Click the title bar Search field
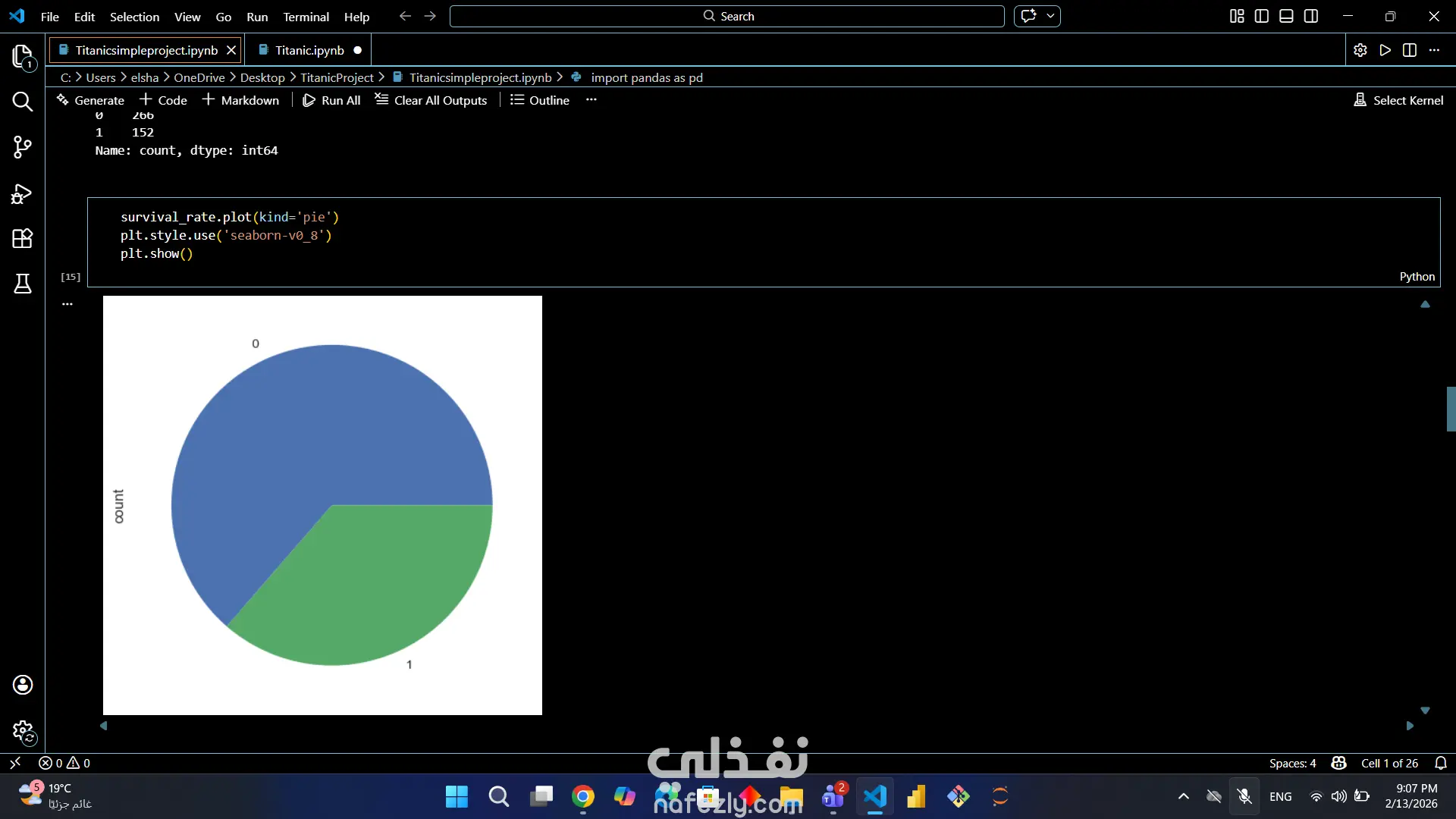 point(726,16)
